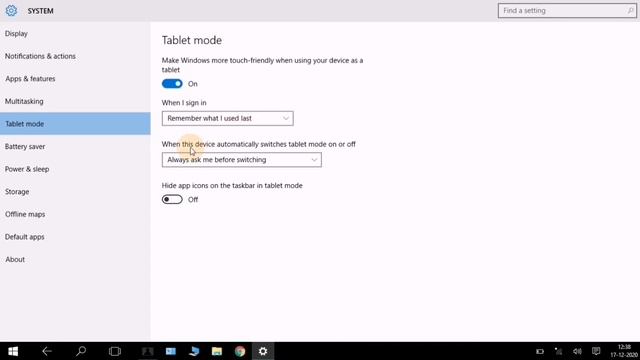
Task: Click the volume speaker icon
Action: click(x=577, y=351)
